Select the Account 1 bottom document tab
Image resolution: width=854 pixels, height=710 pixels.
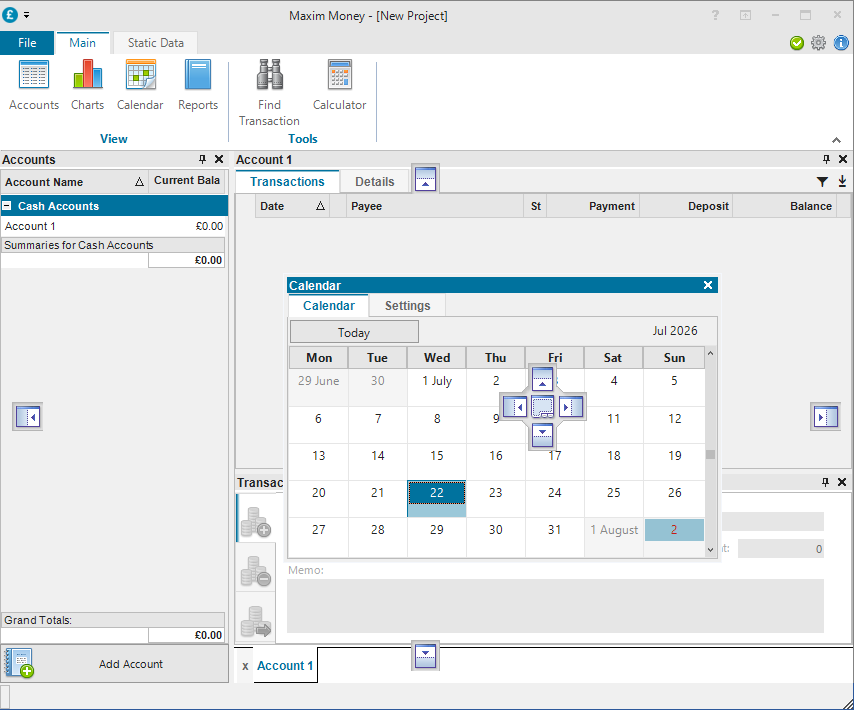tap(285, 665)
